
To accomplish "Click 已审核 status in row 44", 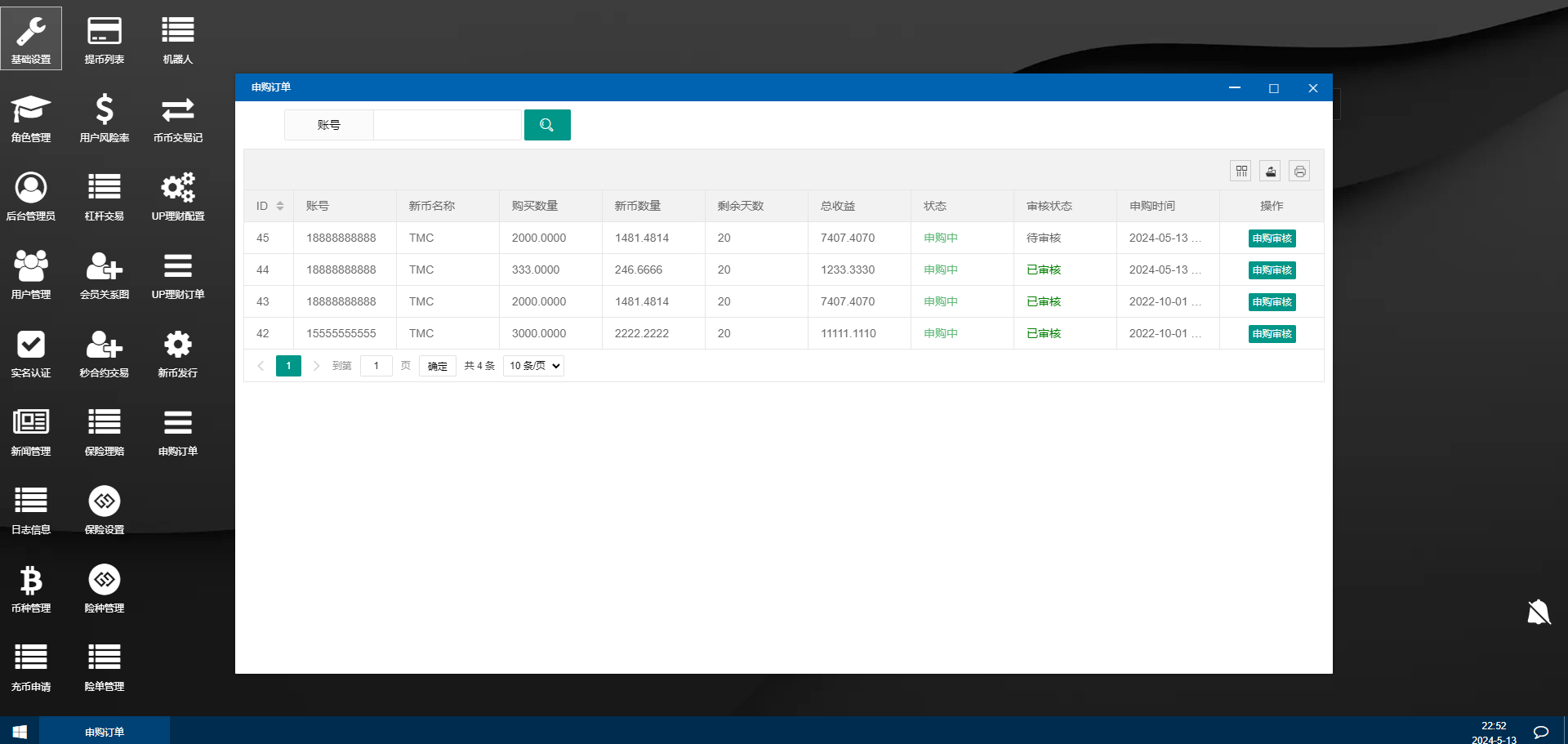I will point(1044,270).
